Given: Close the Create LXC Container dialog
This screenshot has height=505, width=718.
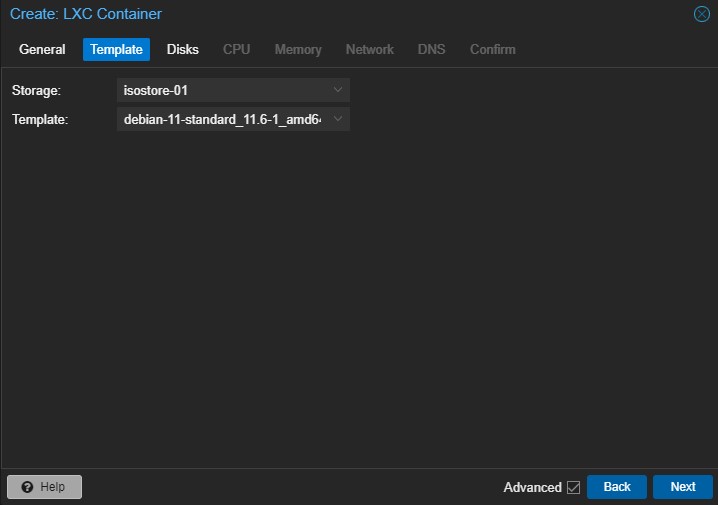Looking at the screenshot, I should tap(702, 14).
